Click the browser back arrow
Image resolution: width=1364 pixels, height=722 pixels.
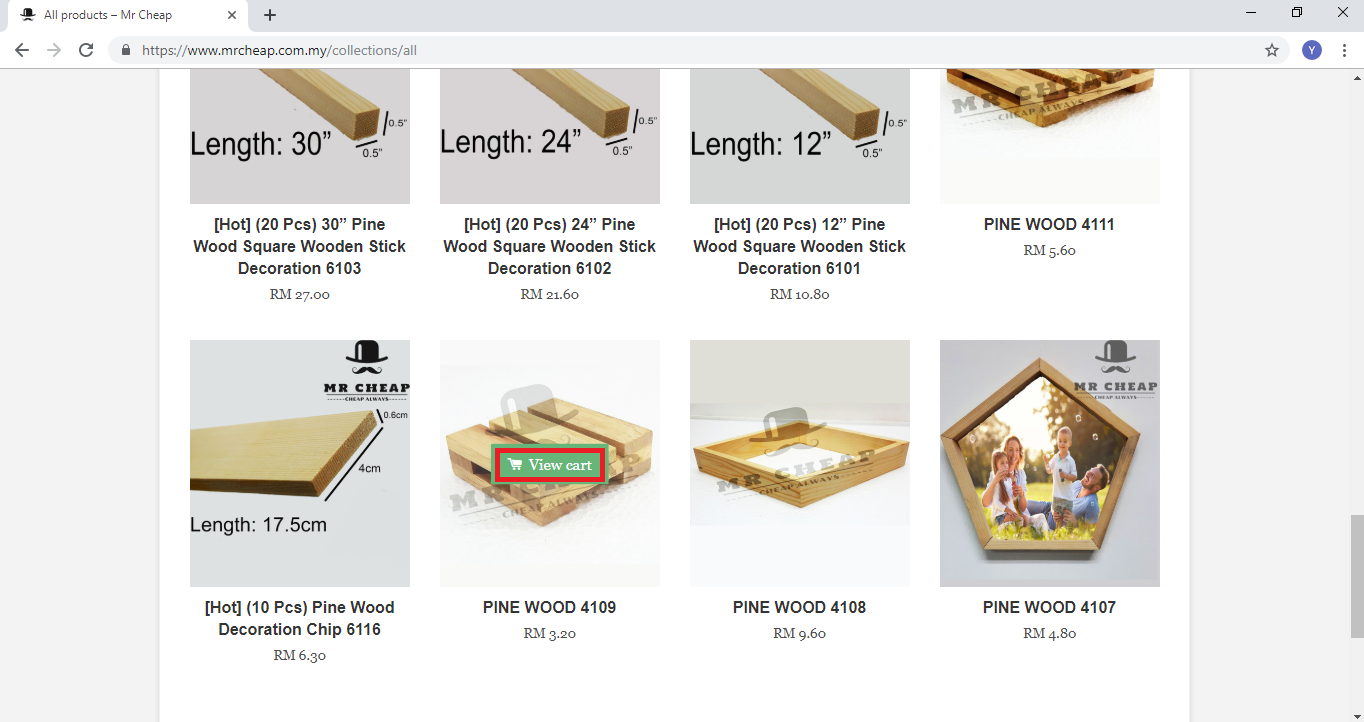pyautogui.click(x=22, y=50)
